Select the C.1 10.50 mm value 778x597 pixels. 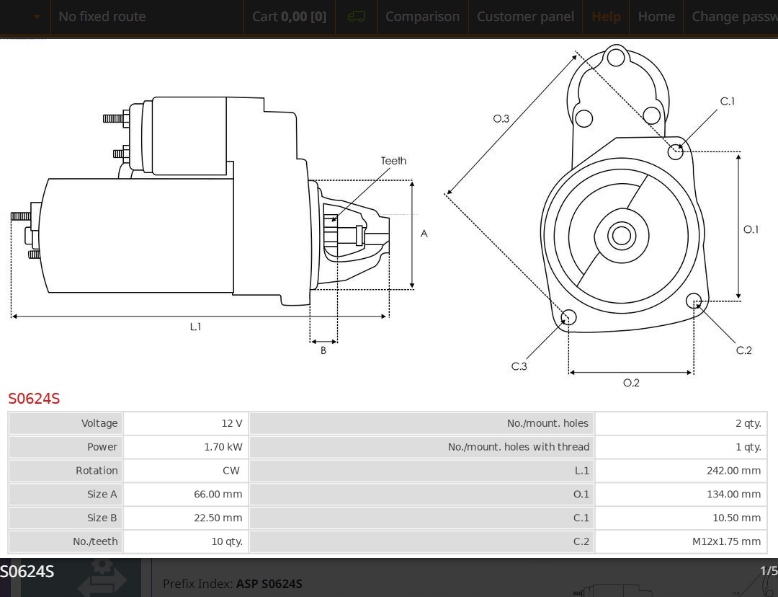coord(681,518)
